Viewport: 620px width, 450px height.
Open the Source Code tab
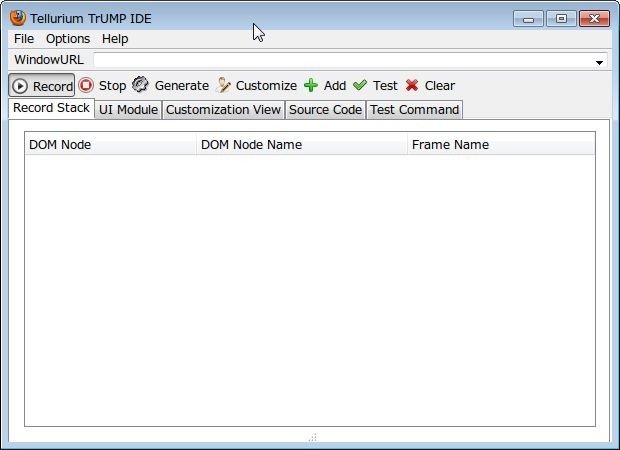(325, 110)
